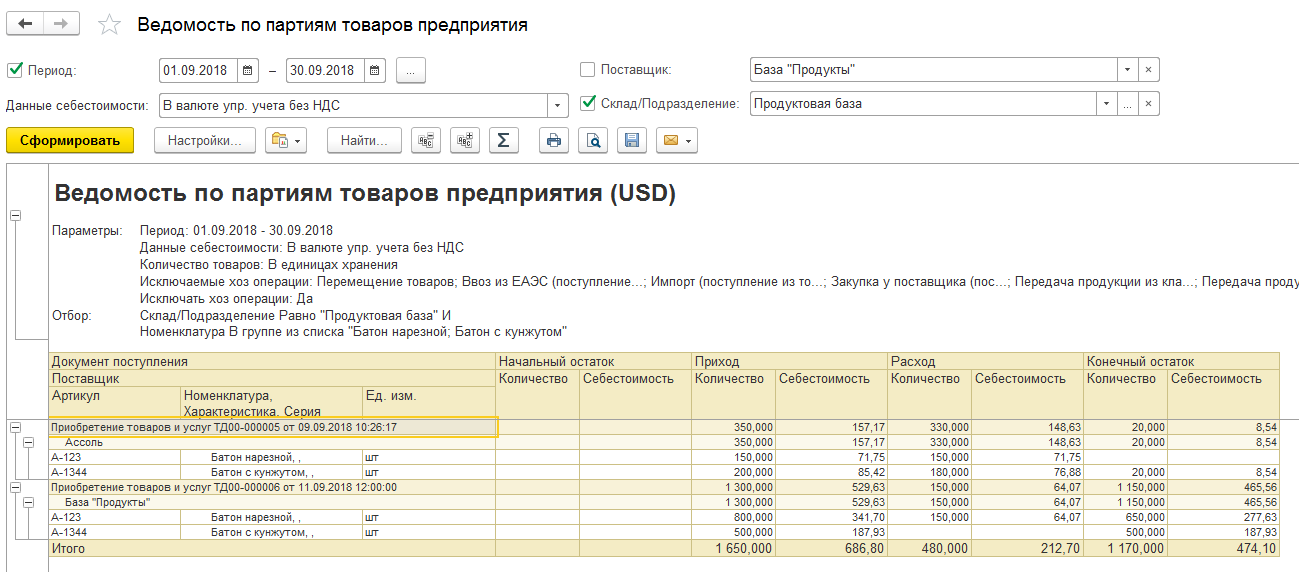Print the report

click(x=553, y=140)
